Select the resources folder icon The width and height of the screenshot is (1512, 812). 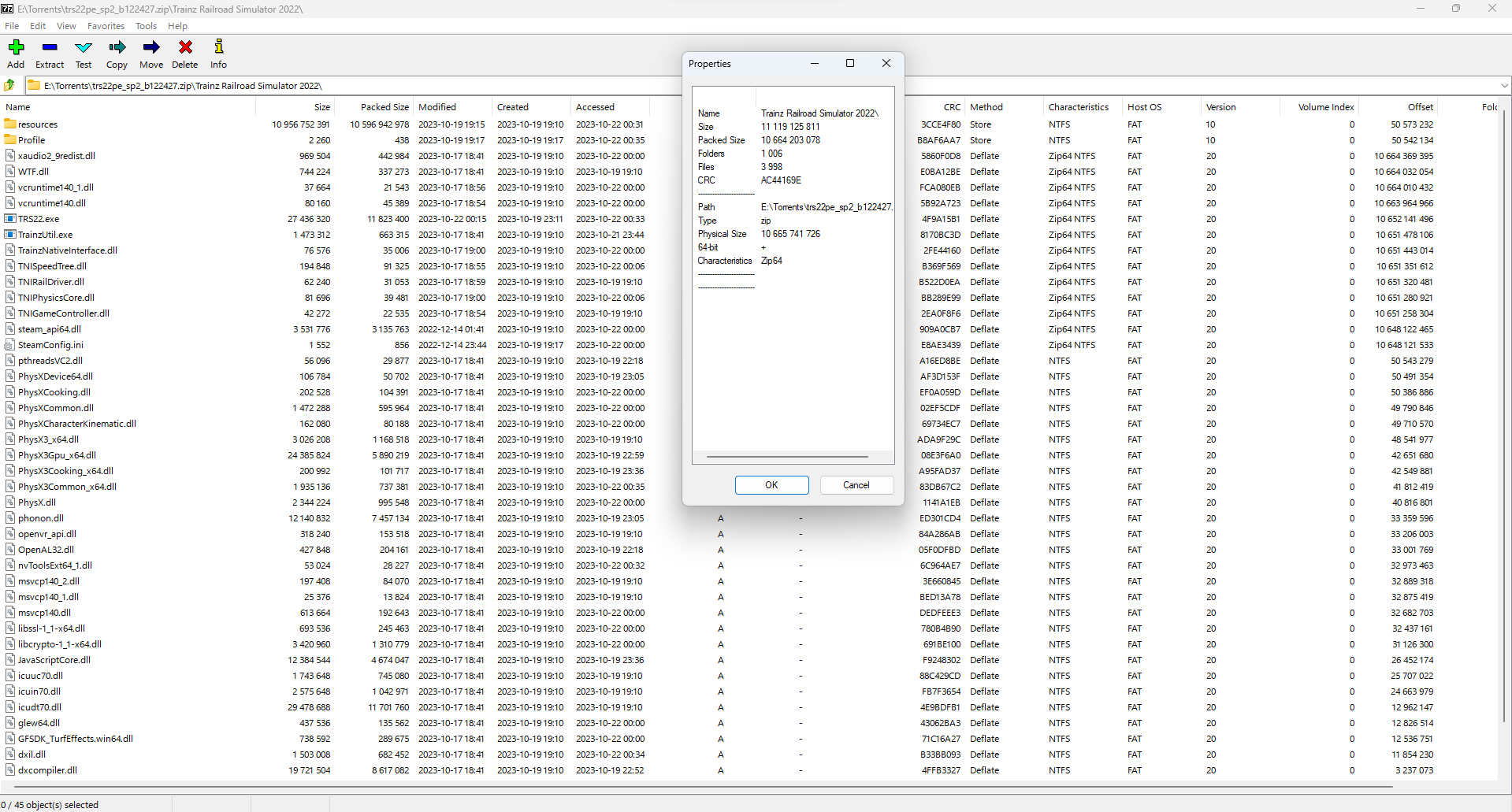[10, 124]
